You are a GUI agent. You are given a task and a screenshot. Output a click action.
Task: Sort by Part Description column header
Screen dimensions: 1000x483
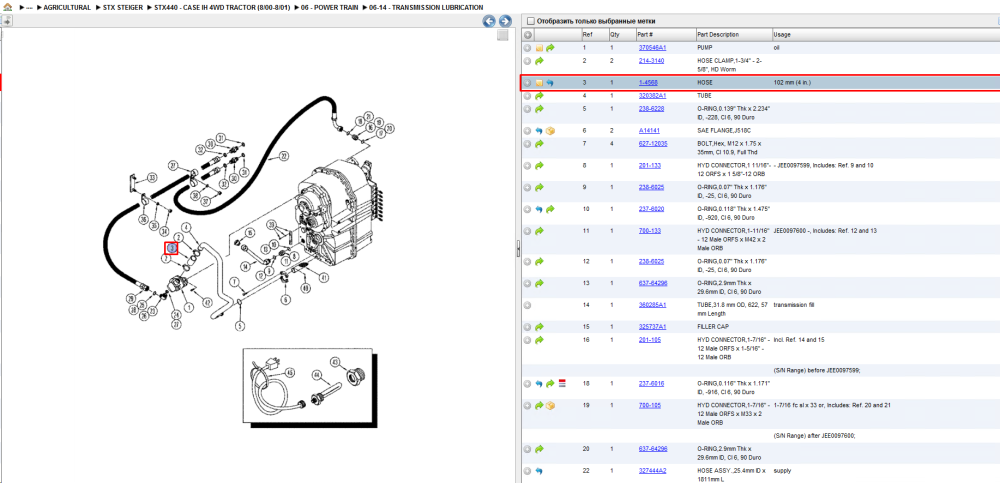(733, 34)
